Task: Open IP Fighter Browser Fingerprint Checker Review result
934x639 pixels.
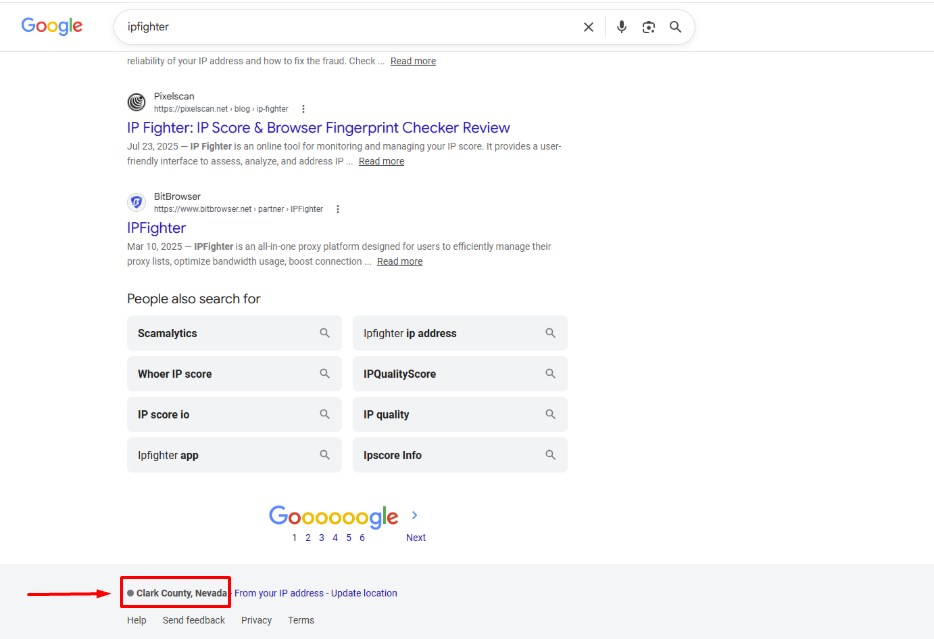Action: click(x=318, y=128)
